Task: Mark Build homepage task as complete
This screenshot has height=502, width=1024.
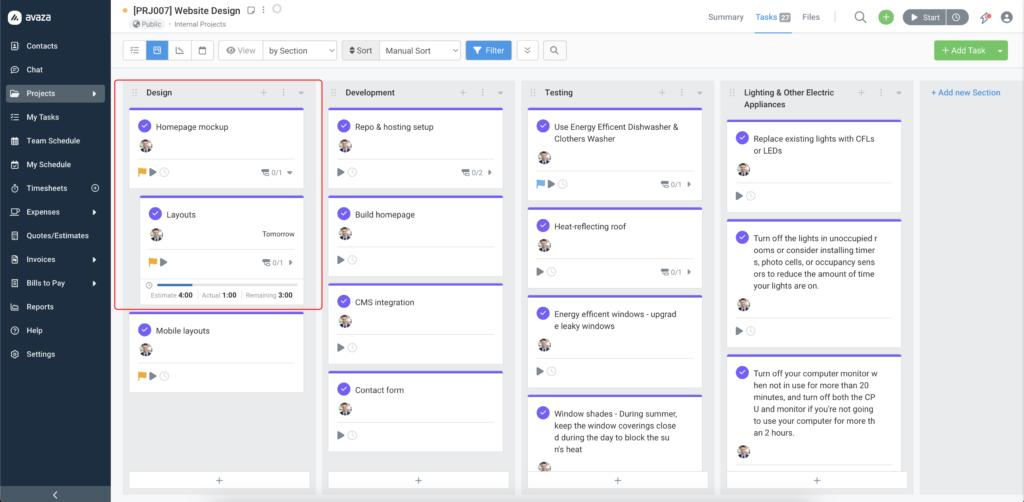Action: (344, 214)
